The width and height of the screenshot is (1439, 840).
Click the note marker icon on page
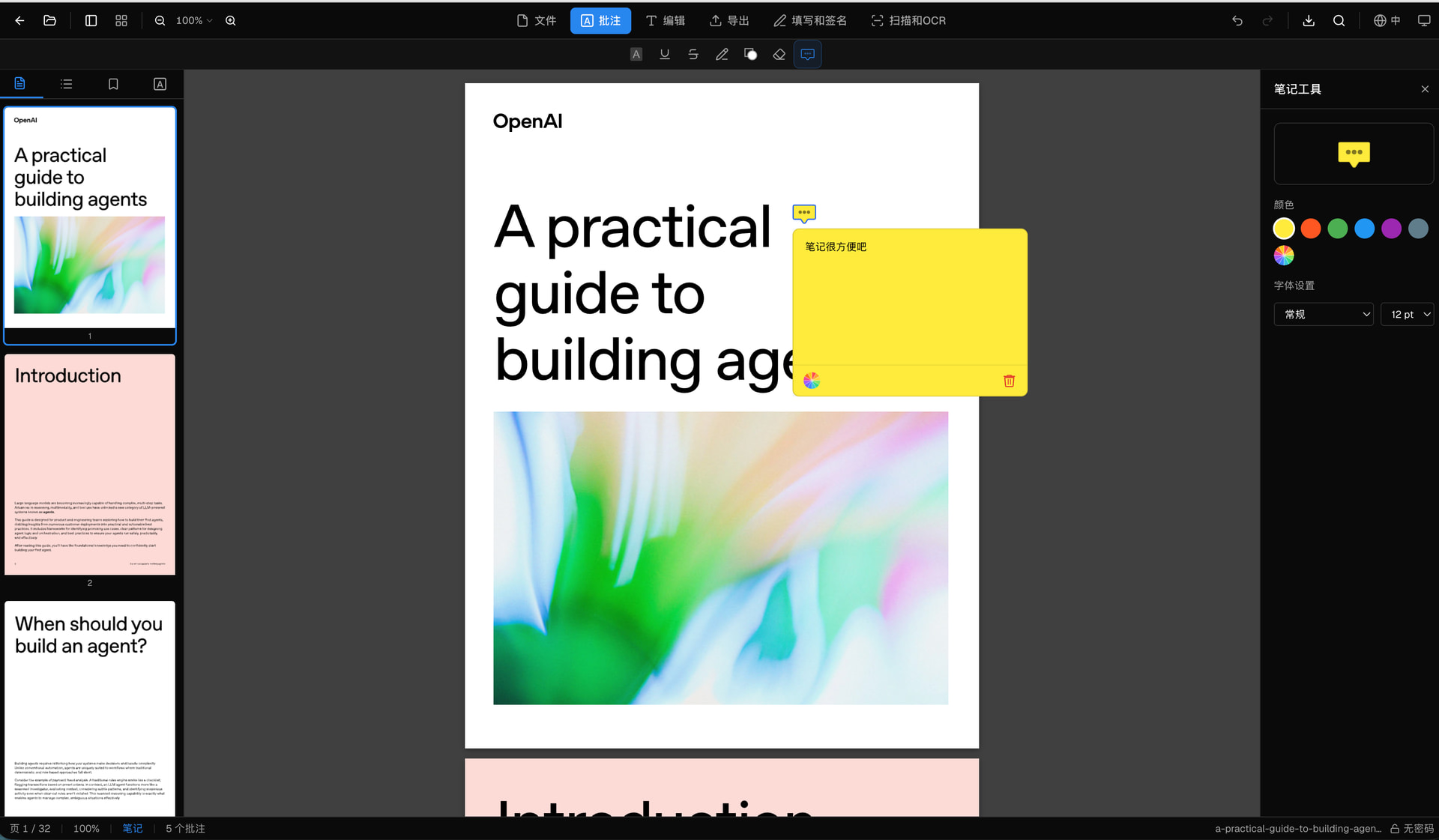(x=804, y=214)
